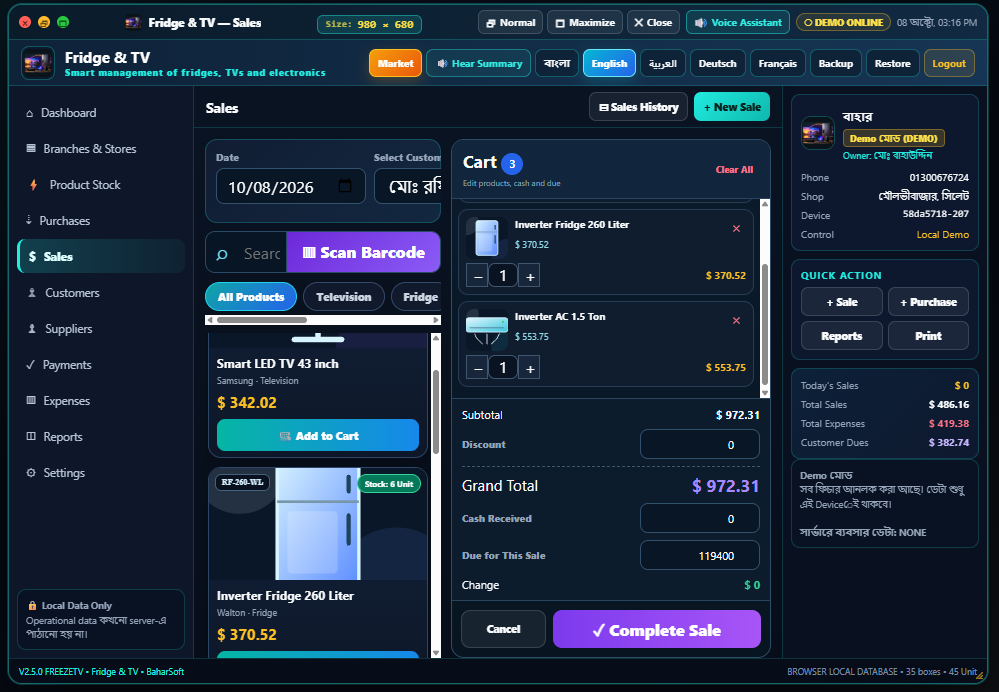Decrease Inverter AC 1.5 Ton quantity
The width and height of the screenshot is (999, 692).
point(477,368)
